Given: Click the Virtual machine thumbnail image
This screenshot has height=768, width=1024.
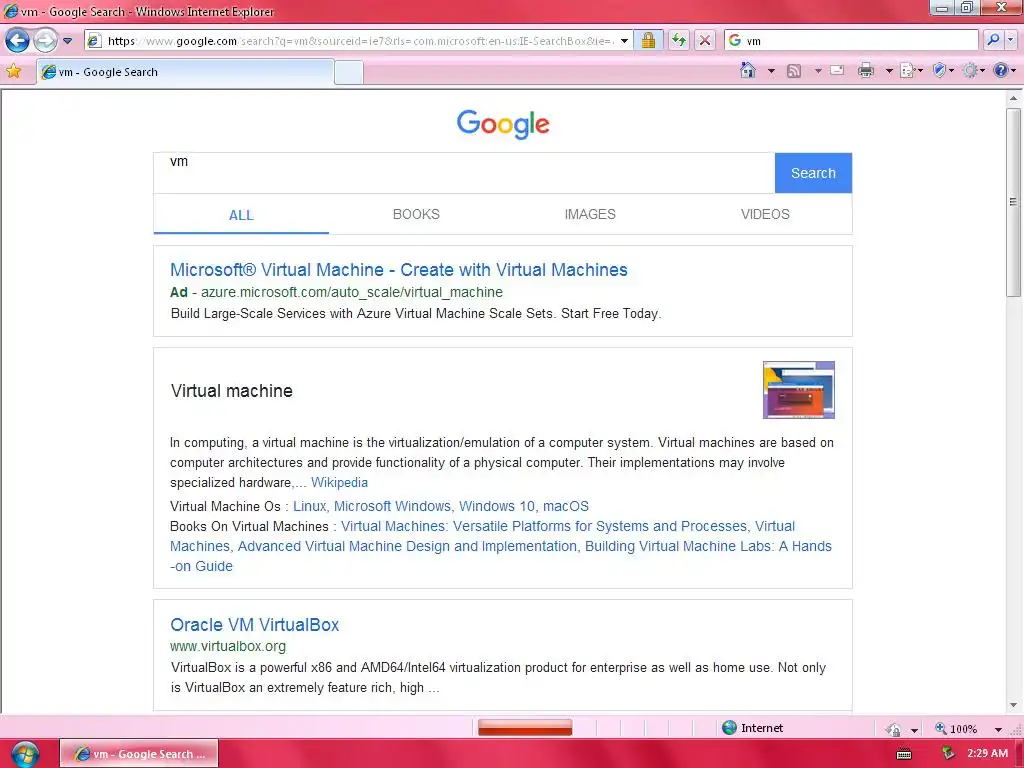Looking at the screenshot, I should 799,390.
